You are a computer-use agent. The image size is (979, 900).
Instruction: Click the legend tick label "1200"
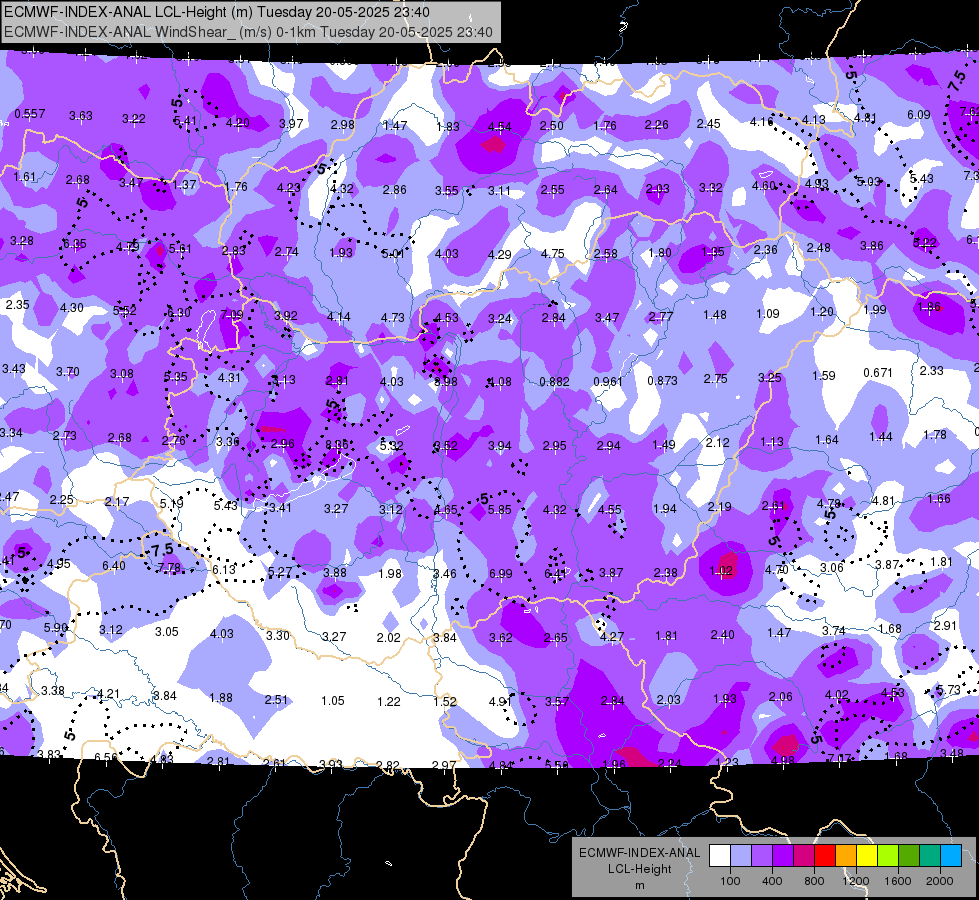(x=855, y=881)
